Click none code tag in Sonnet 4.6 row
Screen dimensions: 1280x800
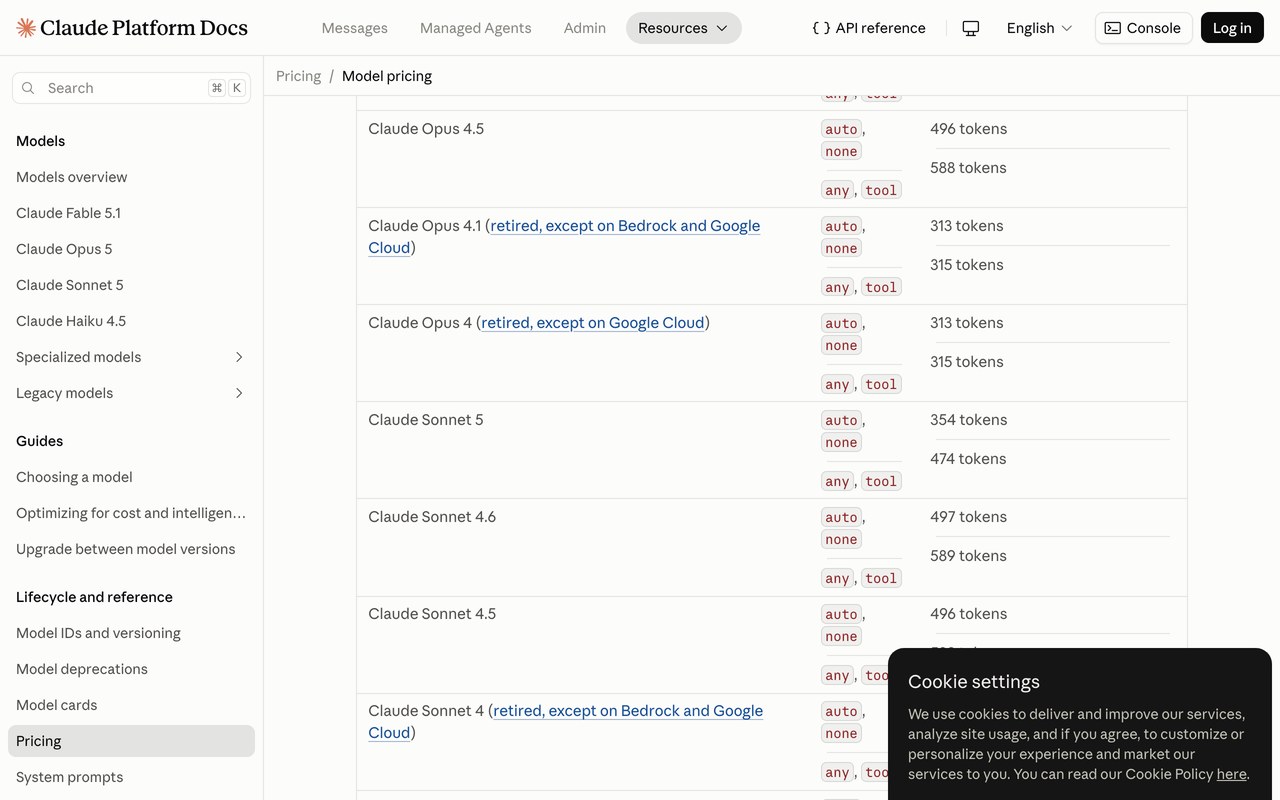click(841, 539)
